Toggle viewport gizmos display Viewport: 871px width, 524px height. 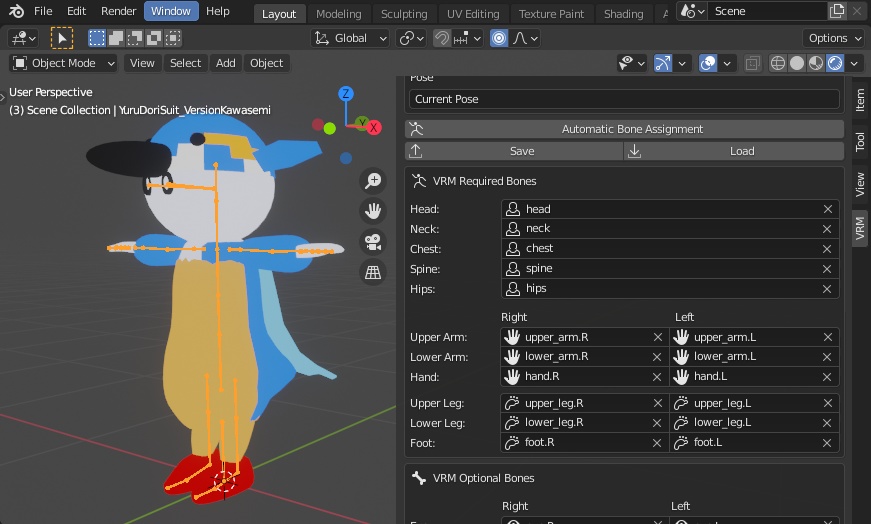pyautogui.click(x=662, y=63)
